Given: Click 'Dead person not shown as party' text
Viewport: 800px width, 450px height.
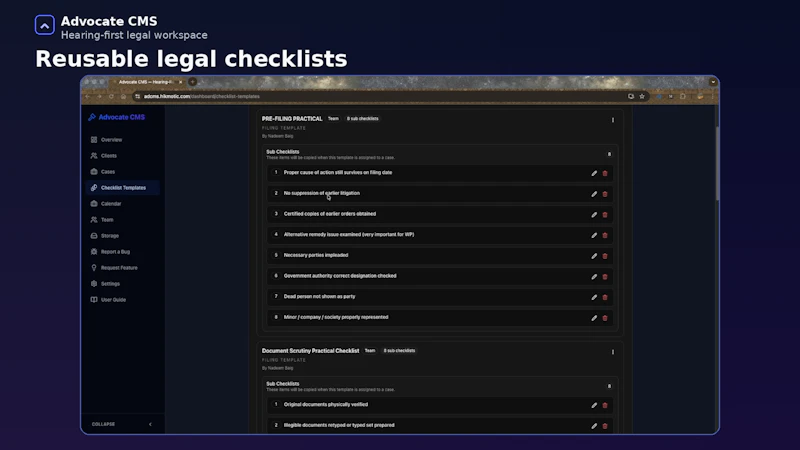Looking at the screenshot, I should tap(319, 296).
